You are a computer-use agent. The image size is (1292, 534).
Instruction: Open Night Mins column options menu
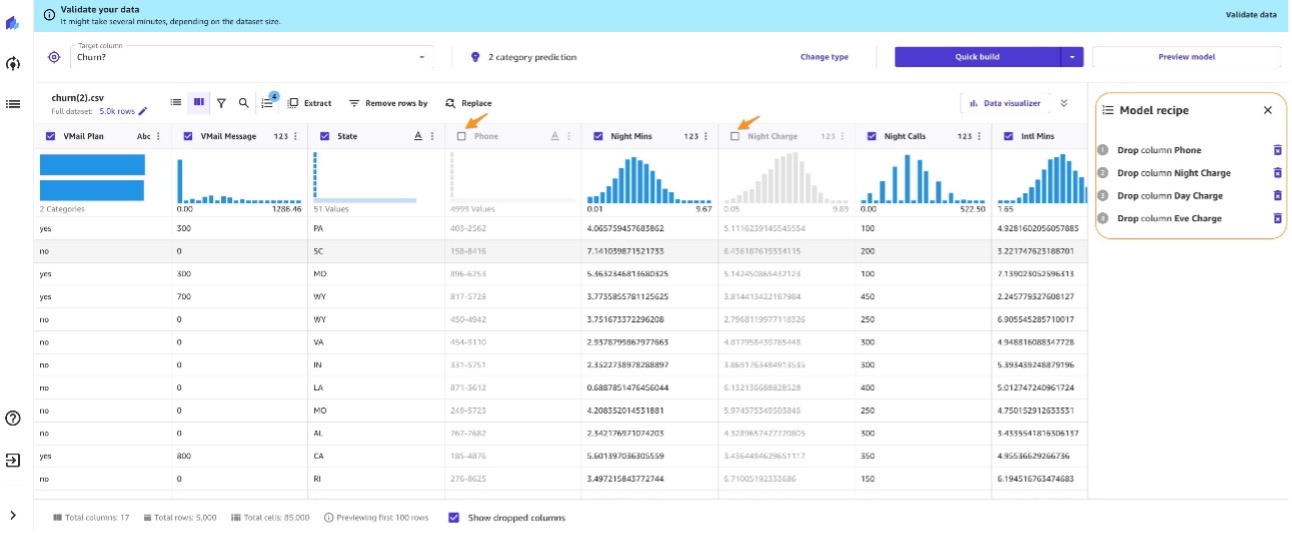tap(705, 136)
